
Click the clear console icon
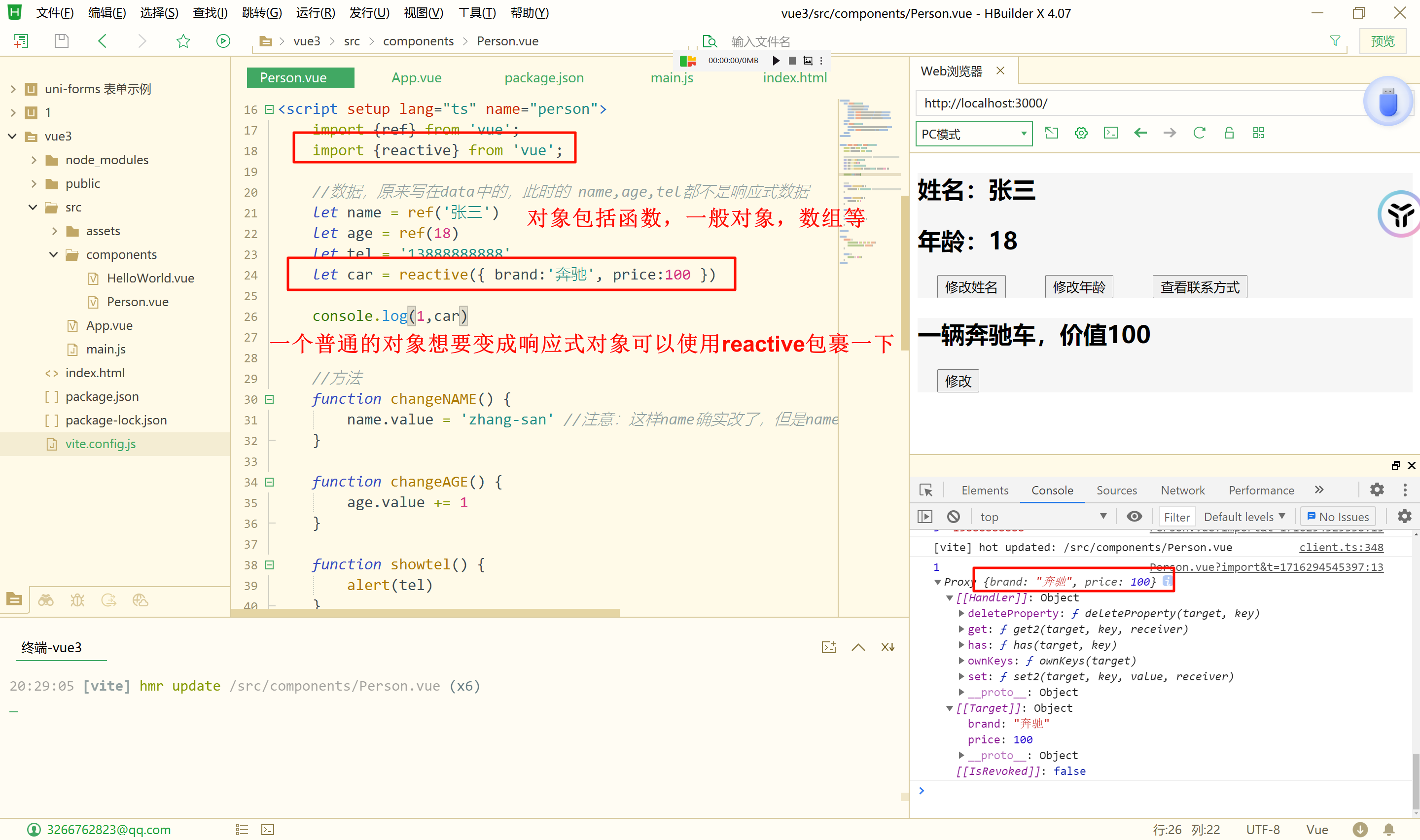pos(953,516)
